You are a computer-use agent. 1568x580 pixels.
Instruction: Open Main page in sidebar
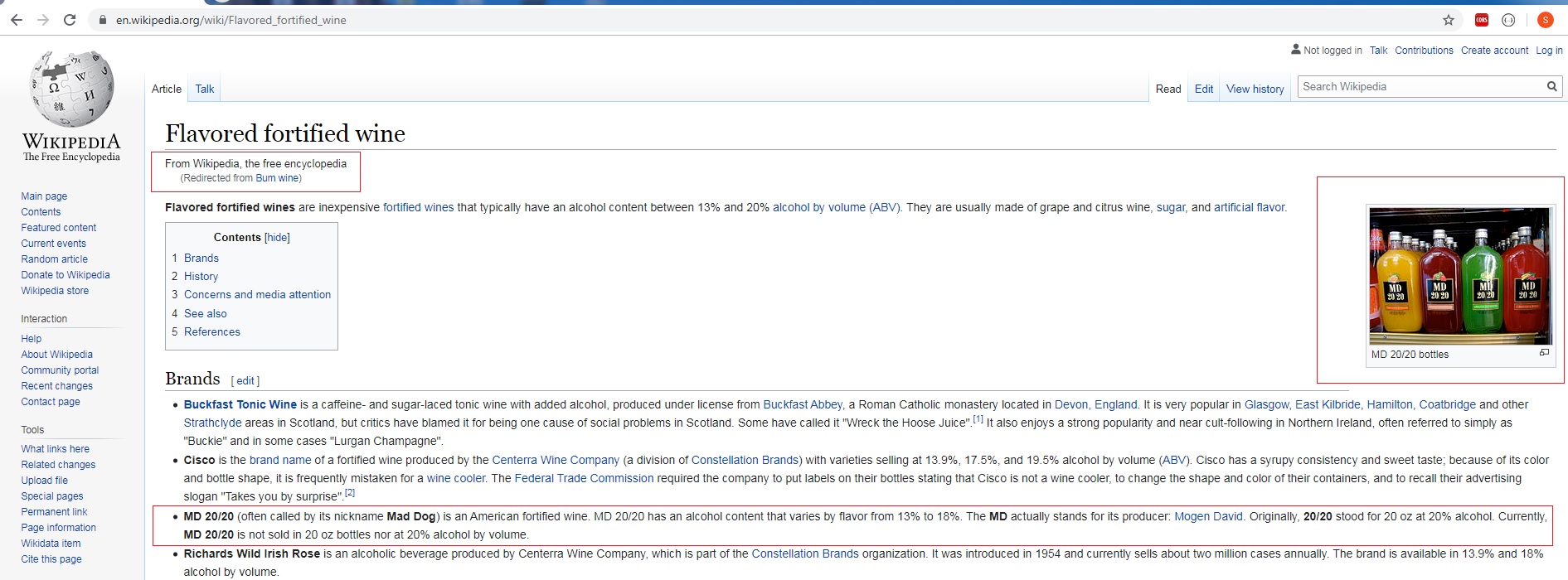44,196
